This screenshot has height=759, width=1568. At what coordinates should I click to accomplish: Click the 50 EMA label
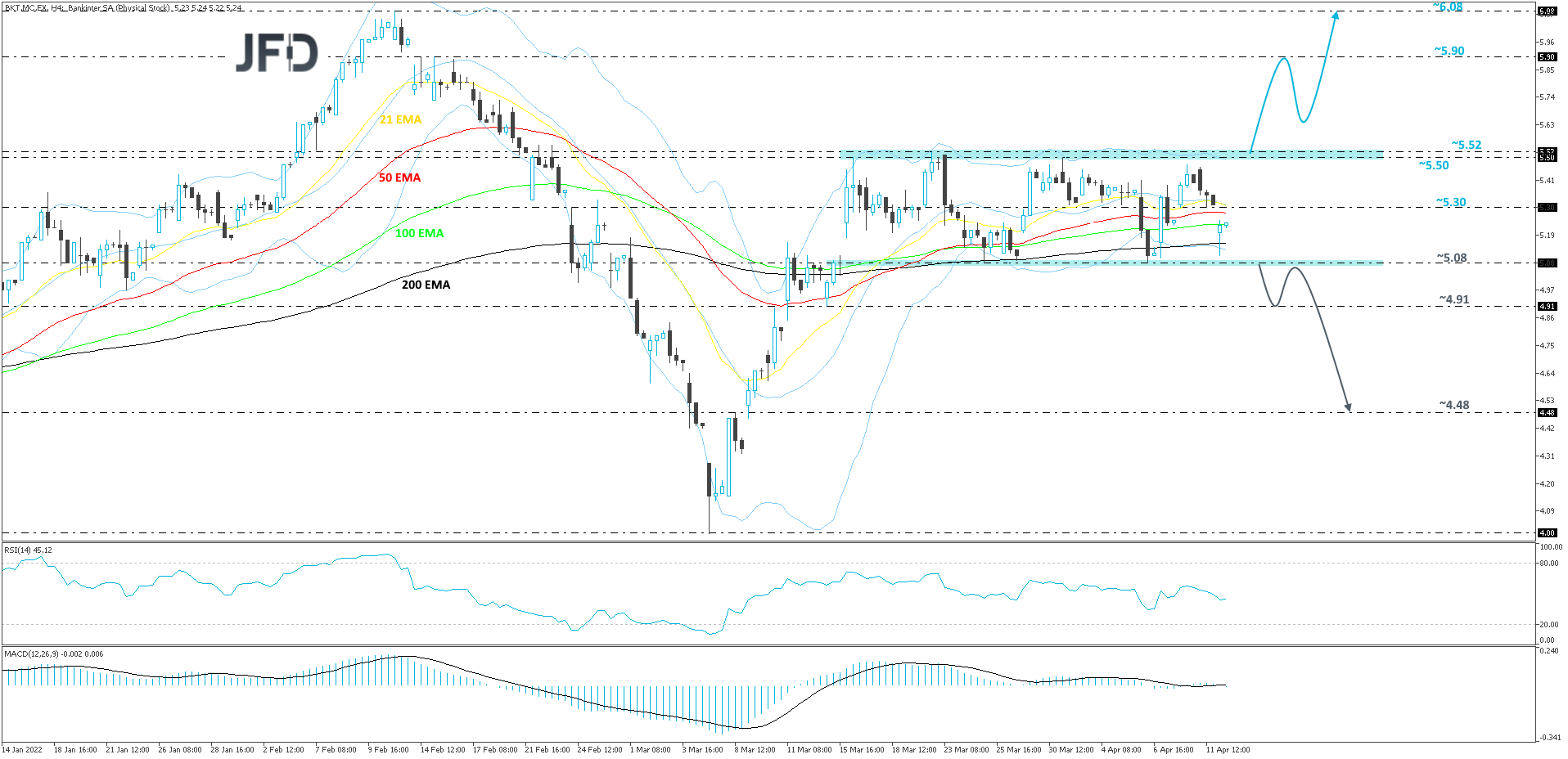[x=399, y=177]
